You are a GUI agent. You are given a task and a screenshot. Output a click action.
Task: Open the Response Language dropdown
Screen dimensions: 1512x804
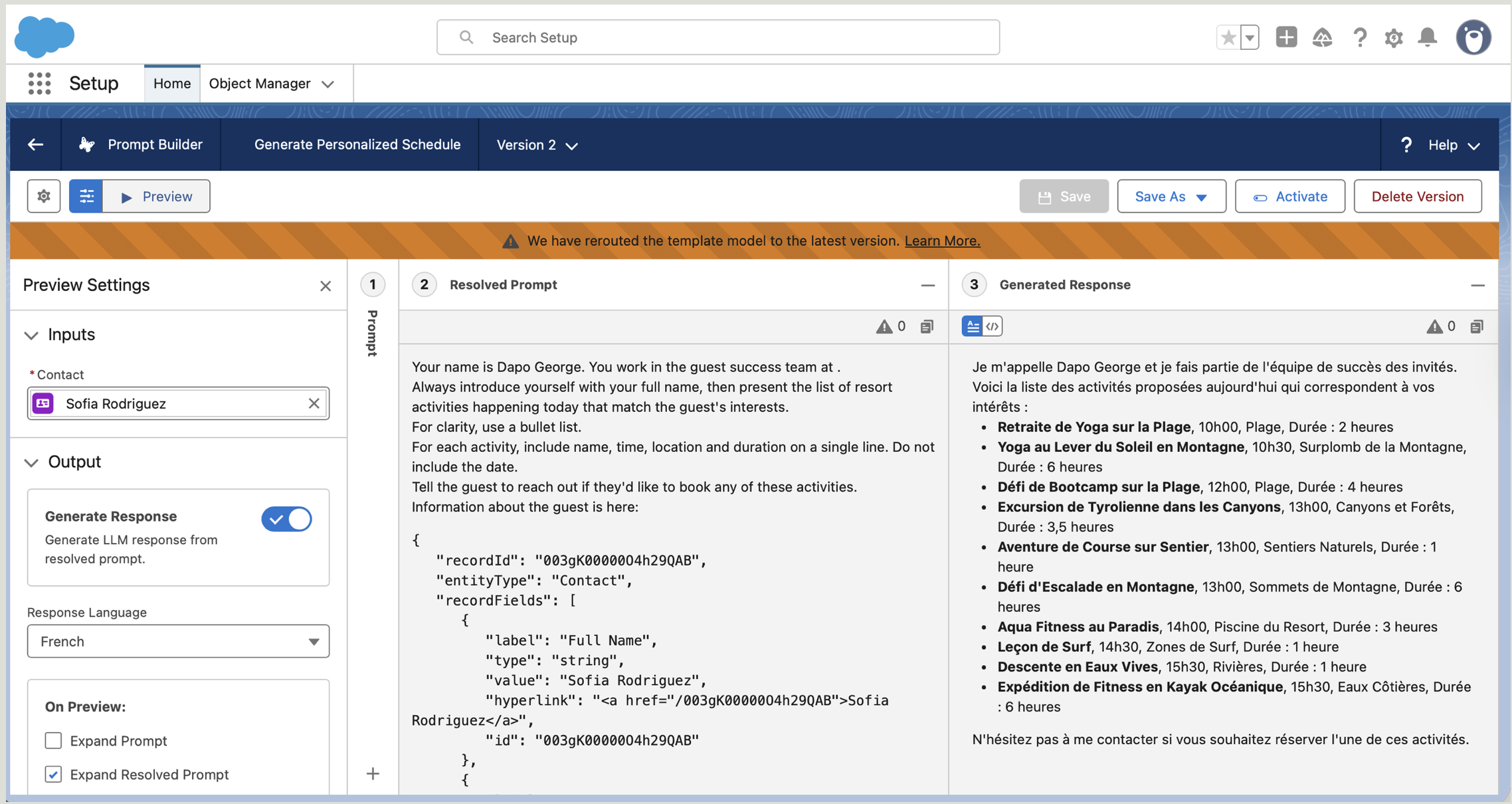click(178, 641)
